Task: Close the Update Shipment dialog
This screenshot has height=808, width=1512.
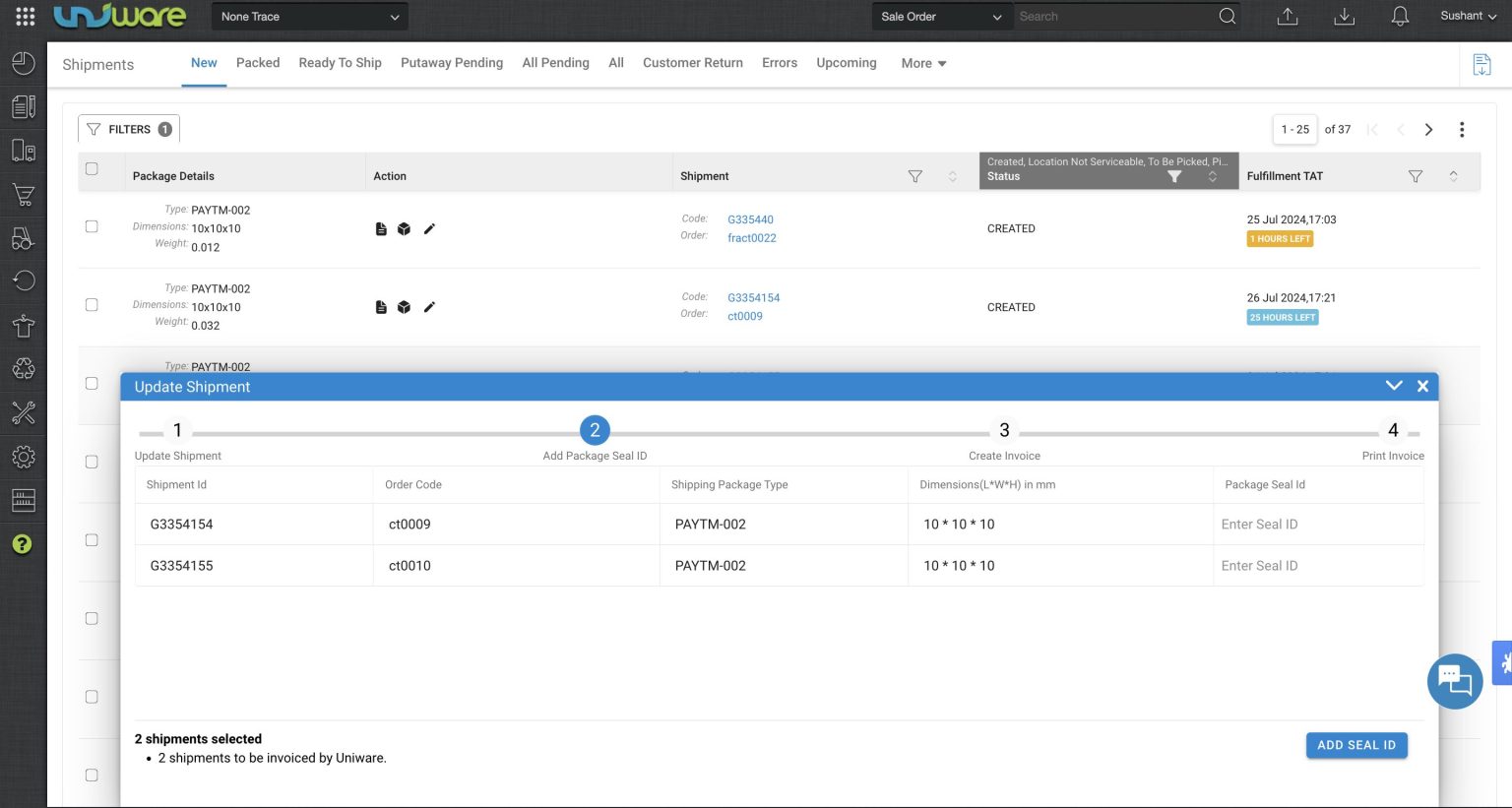Action: pyautogui.click(x=1422, y=386)
